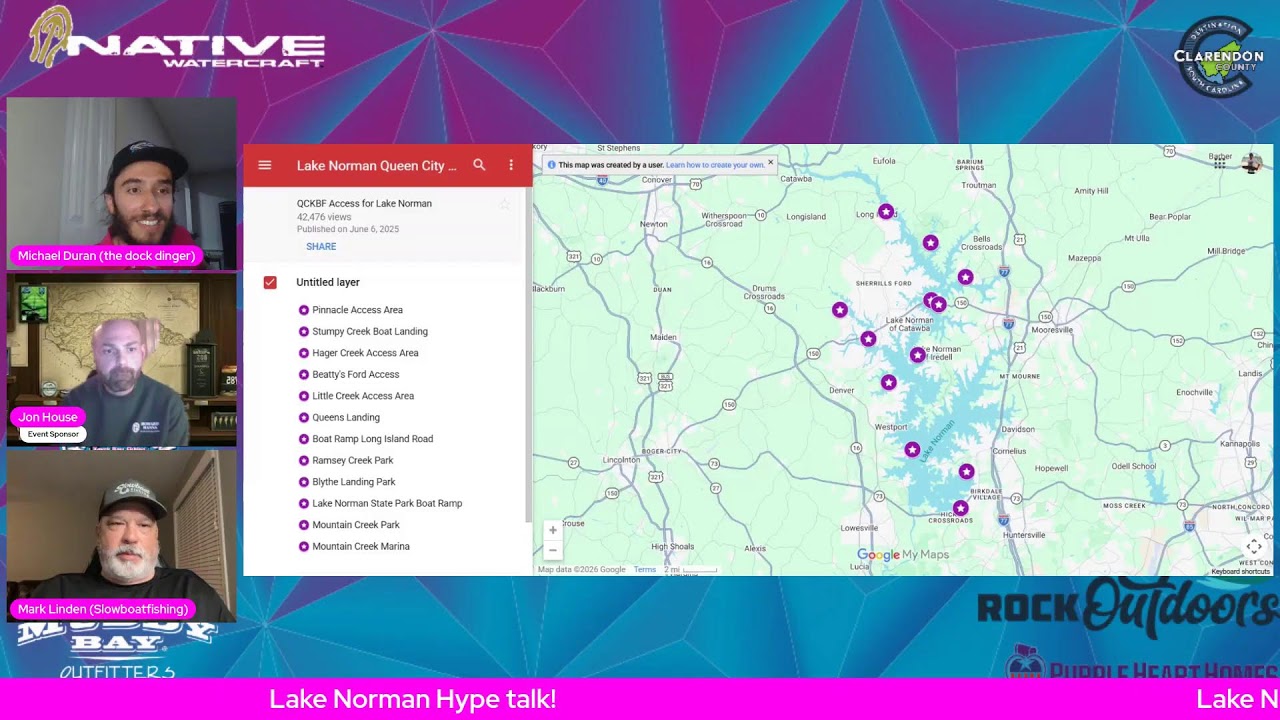Click the star icon beside Pinnacle Access Area
1280x720 pixels.
tap(304, 310)
